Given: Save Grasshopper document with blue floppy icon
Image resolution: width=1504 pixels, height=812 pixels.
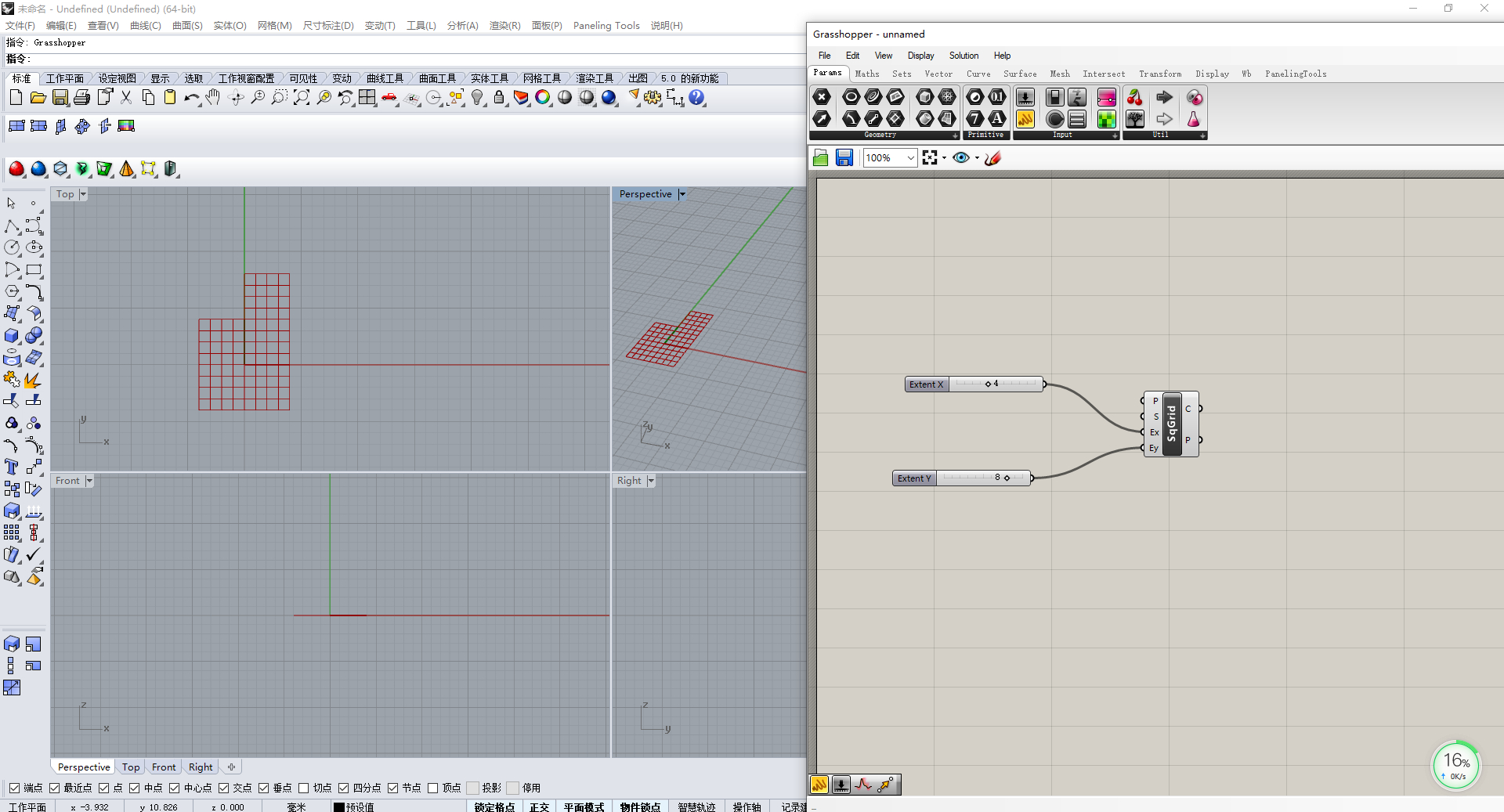Looking at the screenshot, I should coord(844,158).
